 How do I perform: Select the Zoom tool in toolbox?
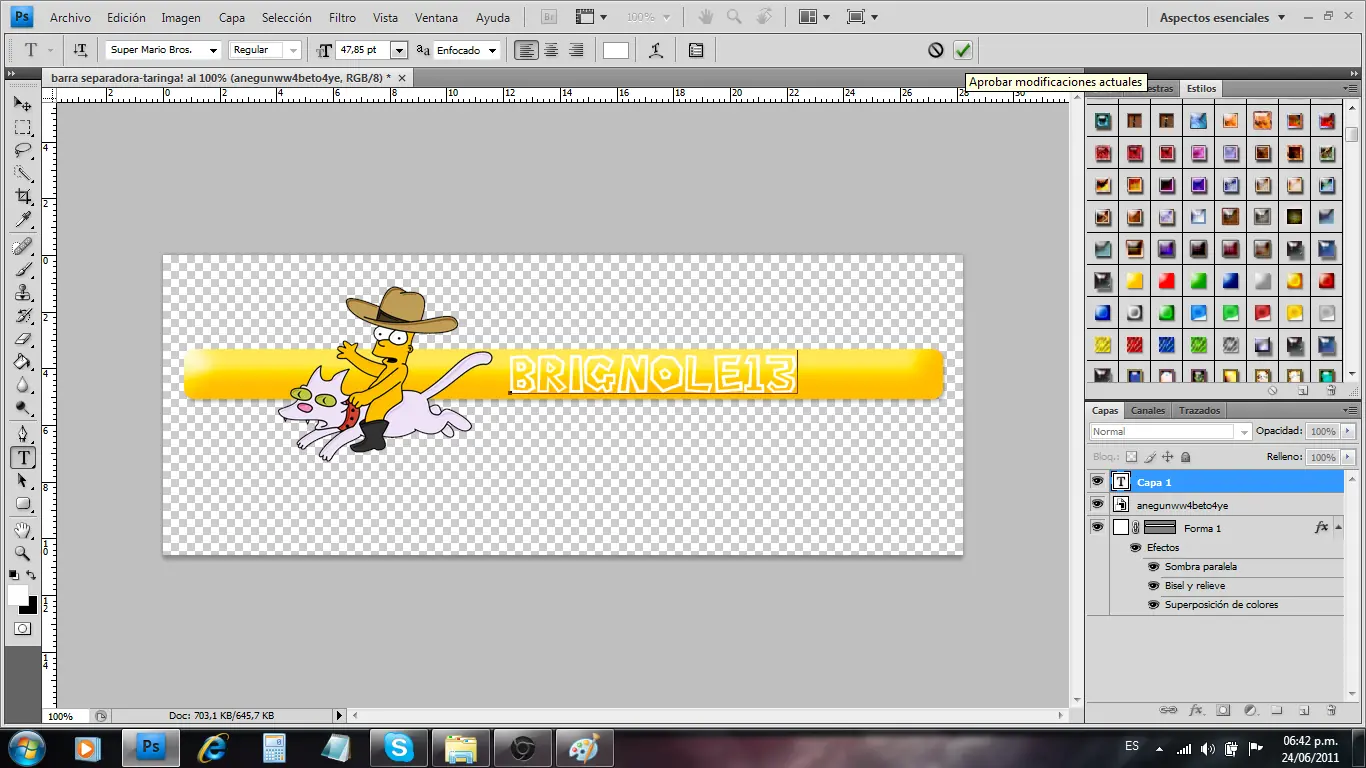[22, 553]
